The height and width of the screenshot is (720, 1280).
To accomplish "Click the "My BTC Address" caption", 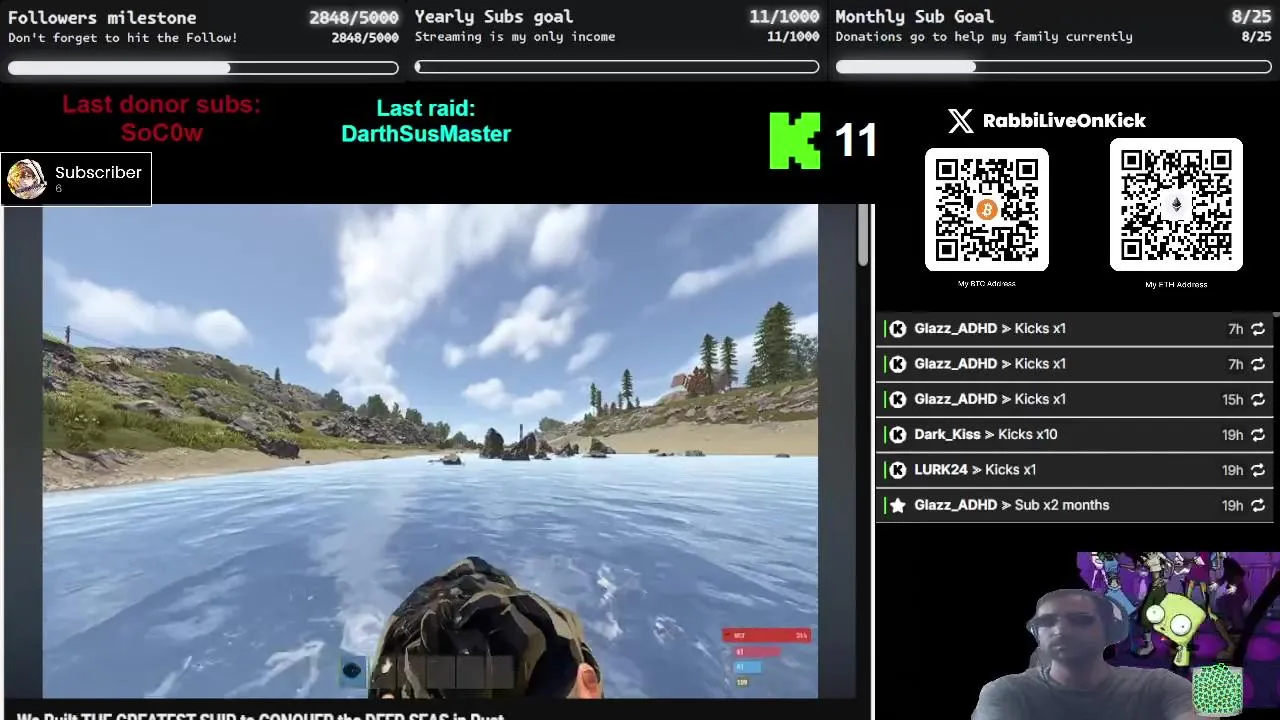I will click(x=987, y=284).
